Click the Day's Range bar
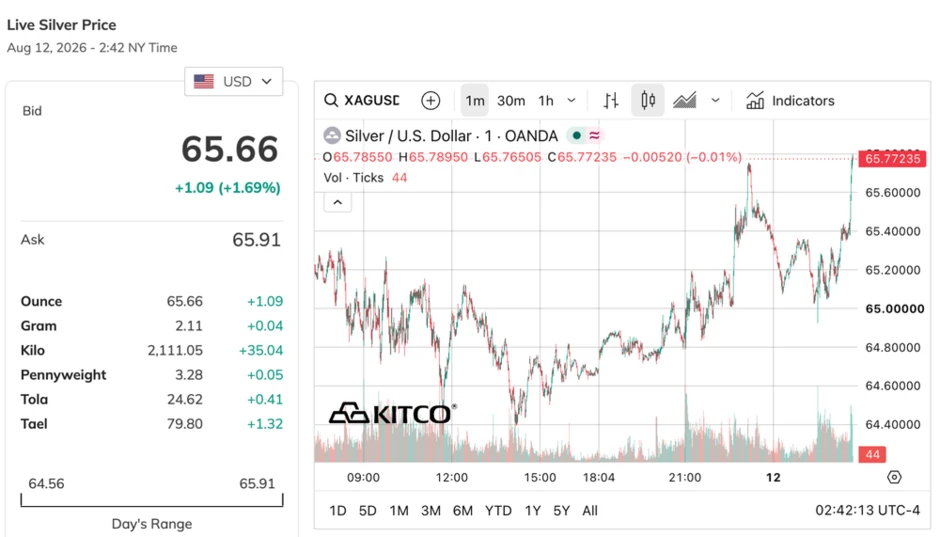The image size is (940, 537). tap(152, 500)
